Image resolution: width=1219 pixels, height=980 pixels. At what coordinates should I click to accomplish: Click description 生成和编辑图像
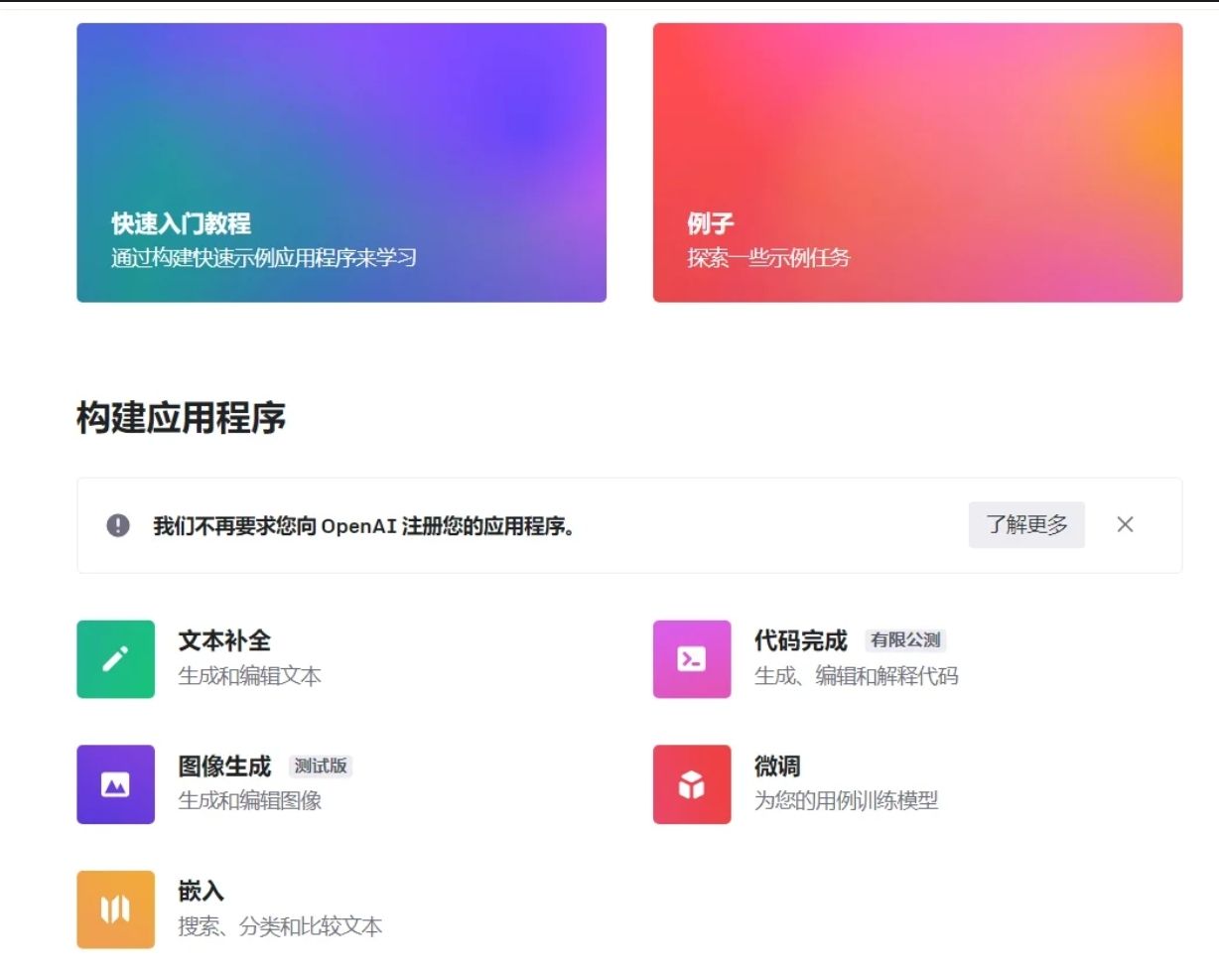coord(250,801)
